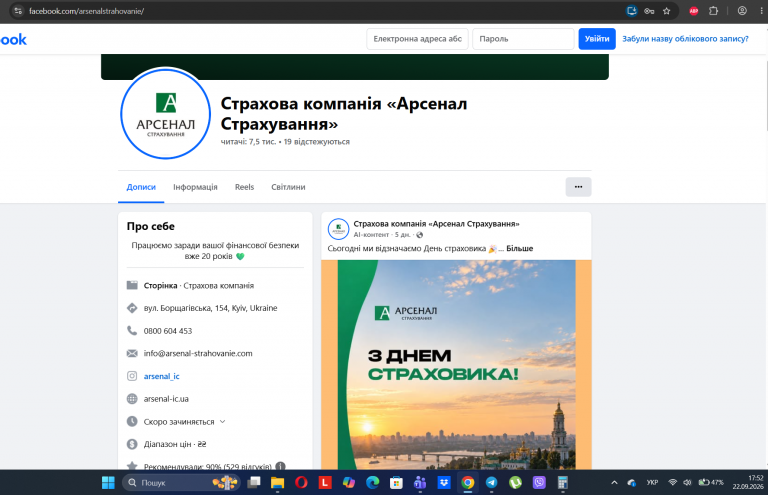Click the Пароль password field
Image resolution: width=768 pixels, height=495 pixels.
pyautogui.click(x=523, y=39)
